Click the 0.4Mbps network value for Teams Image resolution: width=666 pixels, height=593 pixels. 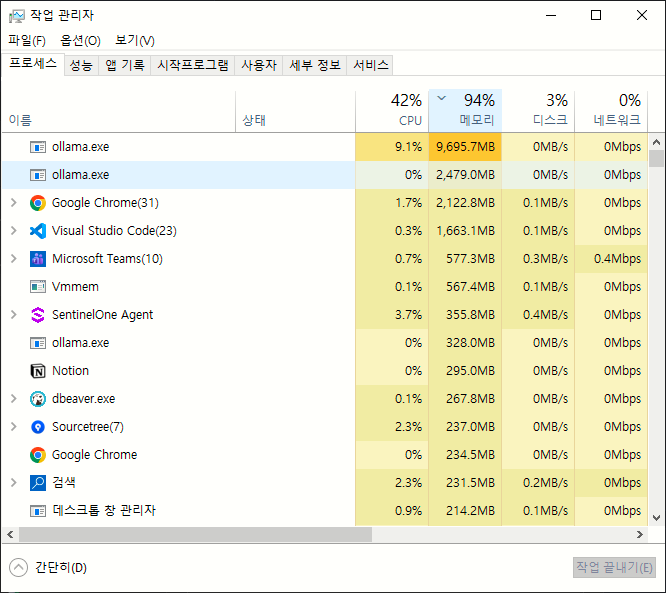point(611,259)
